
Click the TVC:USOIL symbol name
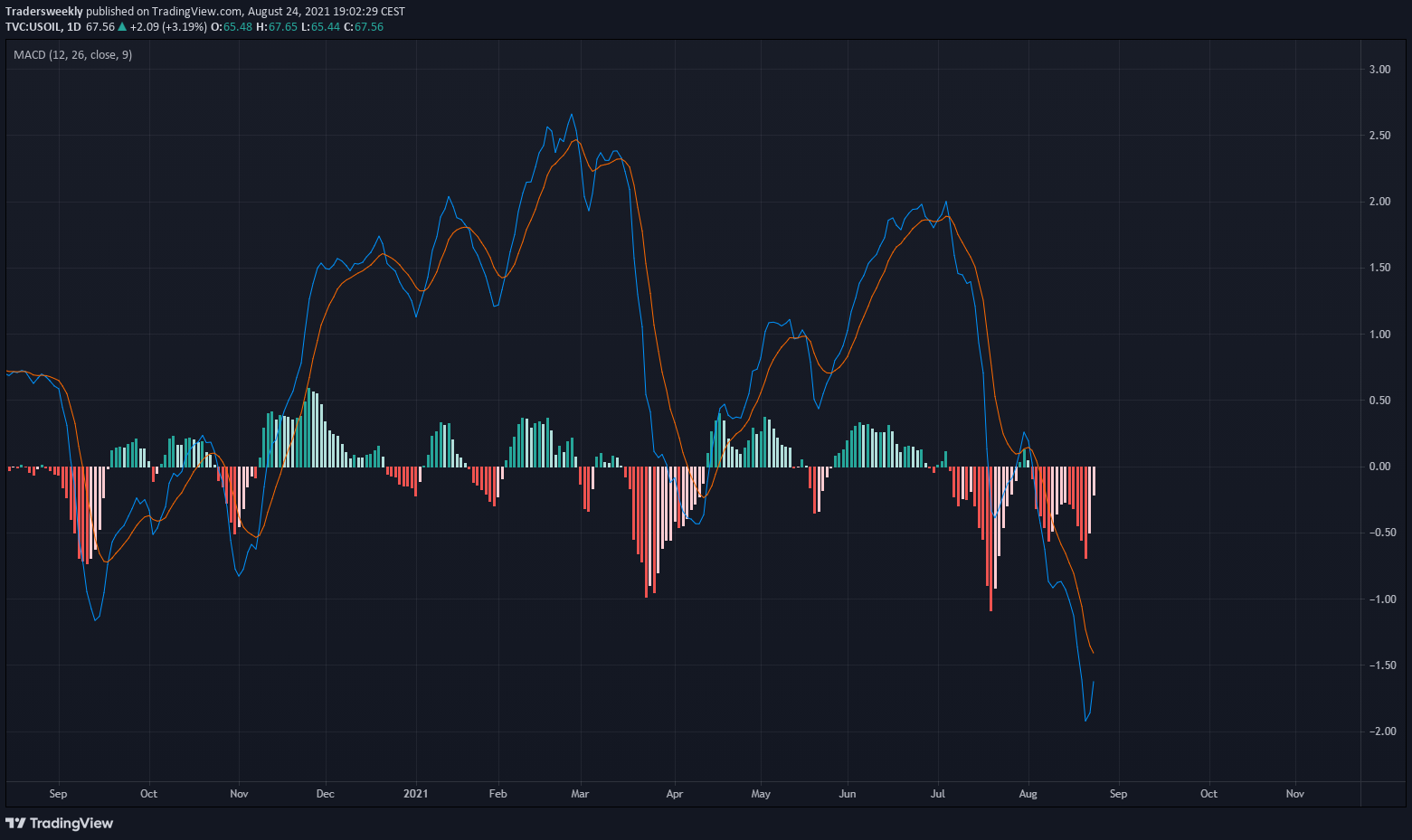(x=33, y=27)
